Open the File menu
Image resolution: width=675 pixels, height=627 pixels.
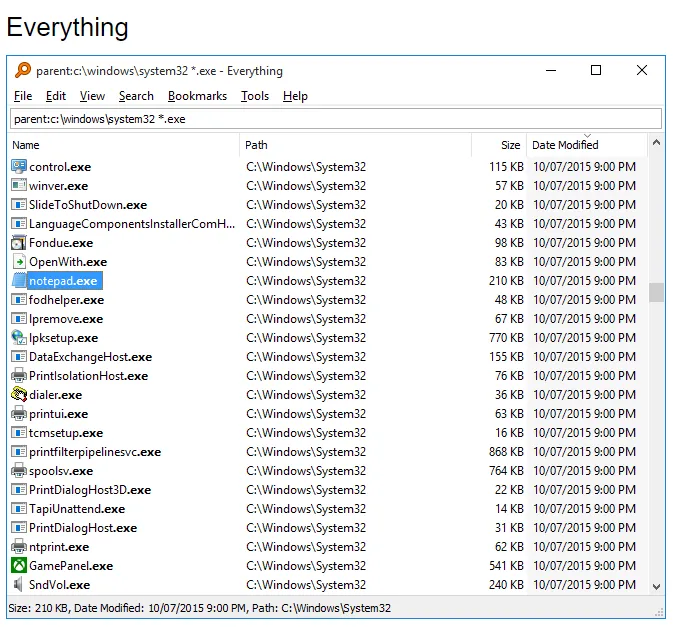(23, 96)
